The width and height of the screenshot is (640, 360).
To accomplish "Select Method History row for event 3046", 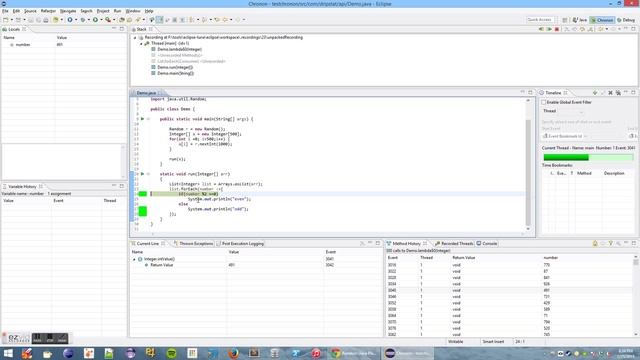I will click(x=509, y=297).
